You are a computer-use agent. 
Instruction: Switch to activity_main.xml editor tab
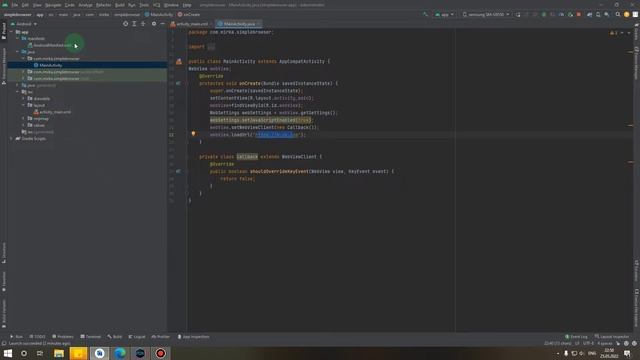coord(190,24)
